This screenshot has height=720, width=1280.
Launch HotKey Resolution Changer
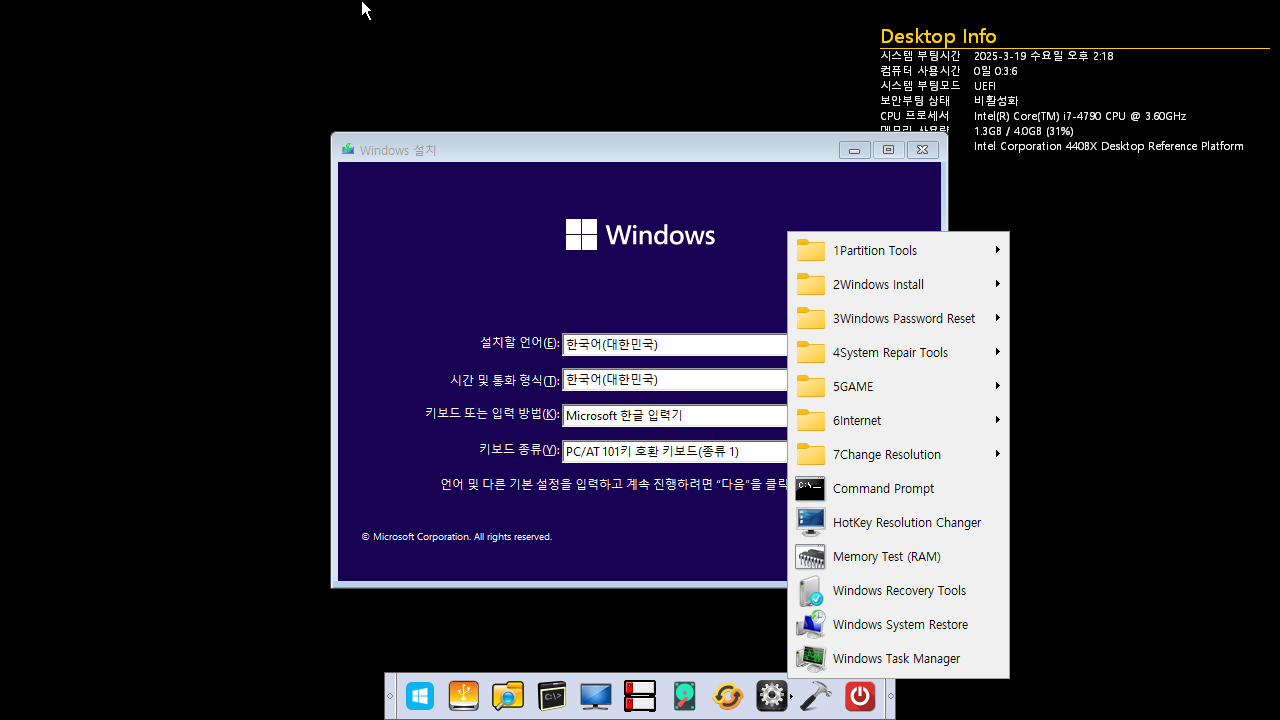[x=898, y=522]
